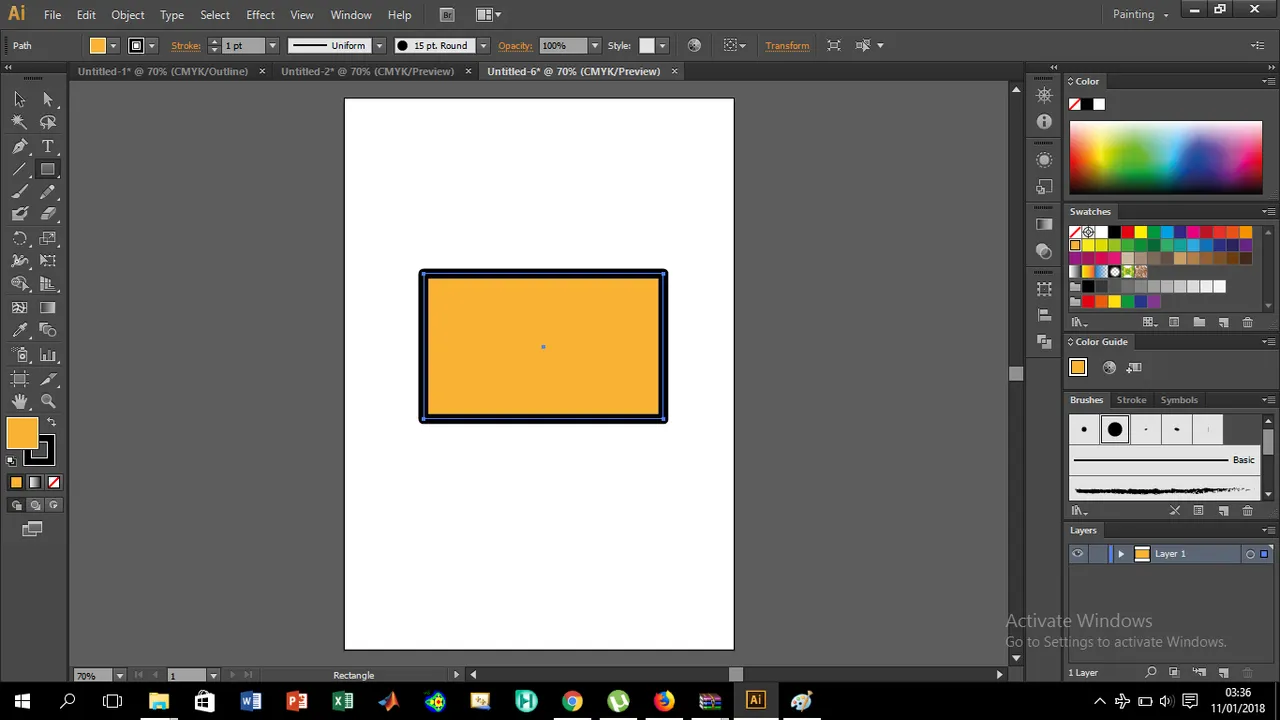1280x720 pixels.
Task: Swap fill and stroke colors
Action: [51, 422]
